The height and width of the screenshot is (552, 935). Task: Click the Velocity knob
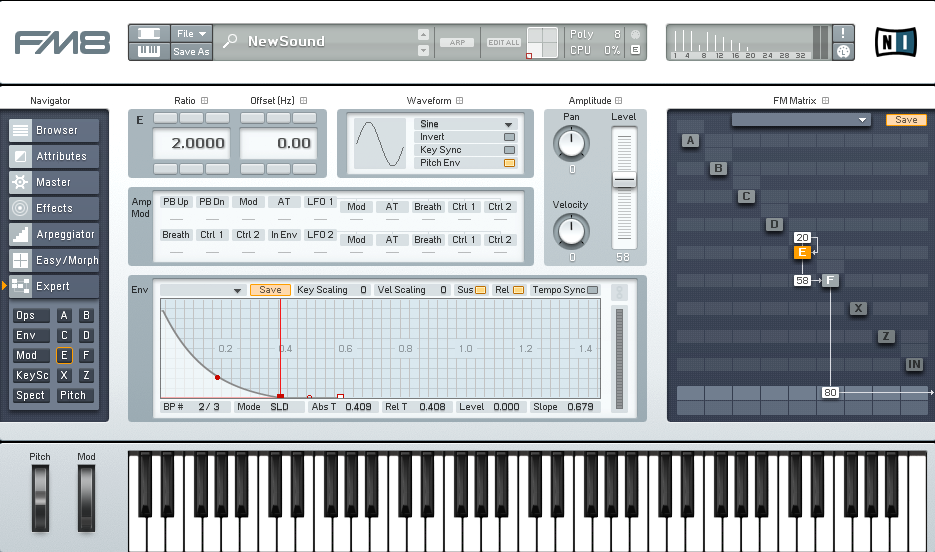(571, 231)
